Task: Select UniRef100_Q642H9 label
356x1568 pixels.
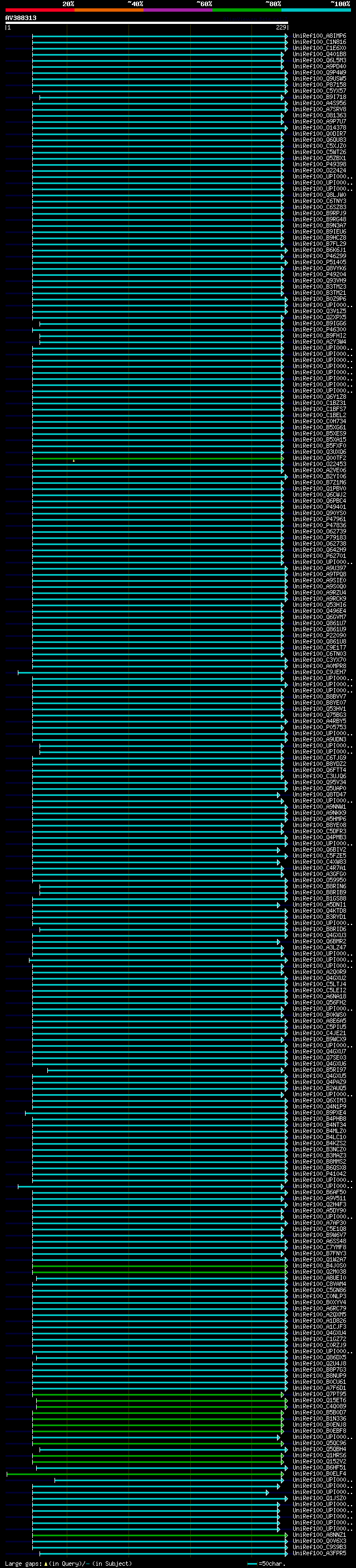Action: click(x=319, y=550)
